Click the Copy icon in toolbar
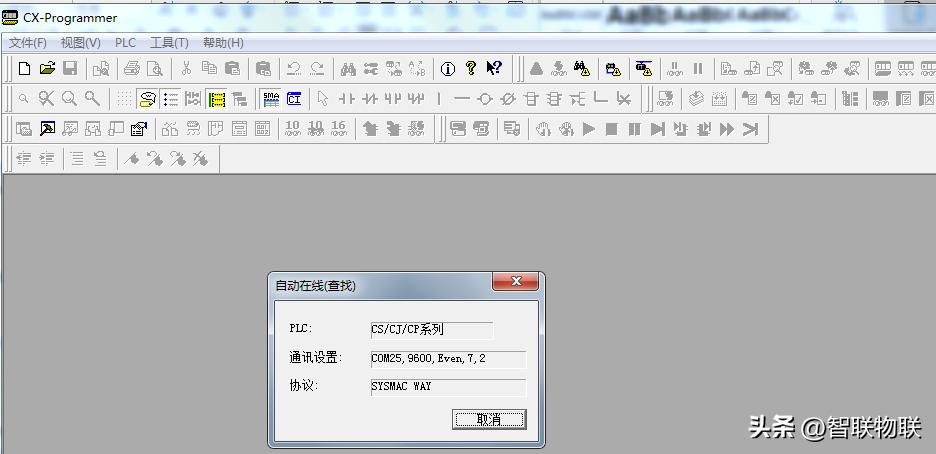This screenshot has height=454, width=936. click(x=209, y=69)
